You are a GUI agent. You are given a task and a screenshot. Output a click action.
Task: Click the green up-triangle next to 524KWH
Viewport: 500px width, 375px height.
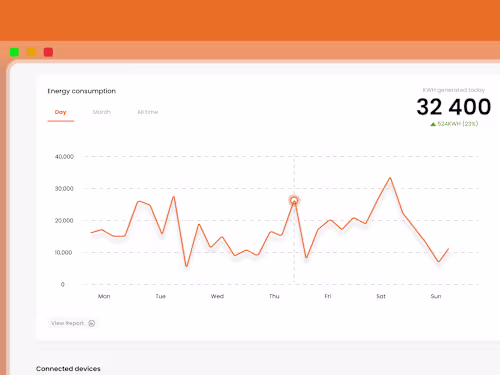(433, 124)
